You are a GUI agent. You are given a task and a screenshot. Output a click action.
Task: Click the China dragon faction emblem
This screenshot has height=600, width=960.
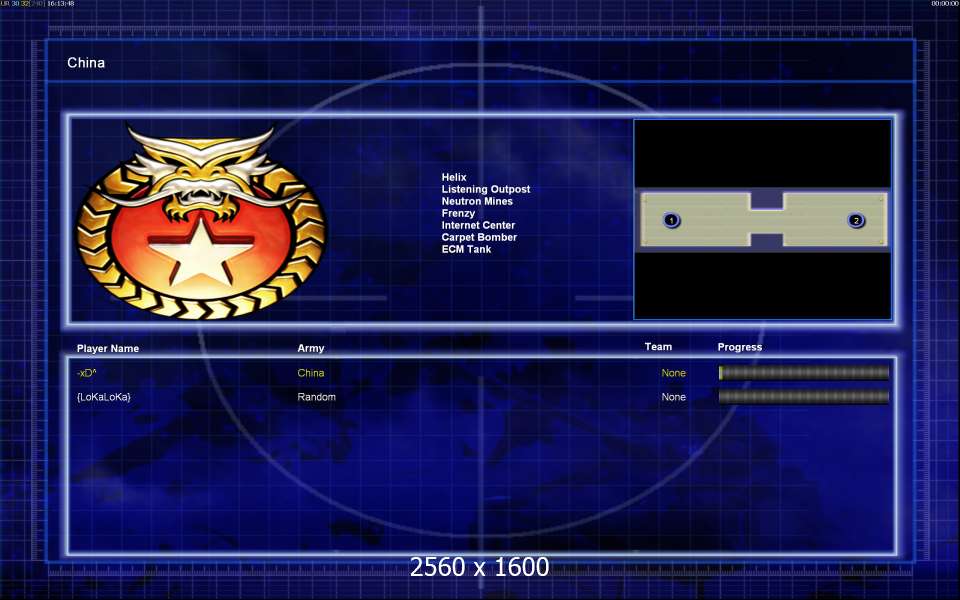(x=201, y=222)
